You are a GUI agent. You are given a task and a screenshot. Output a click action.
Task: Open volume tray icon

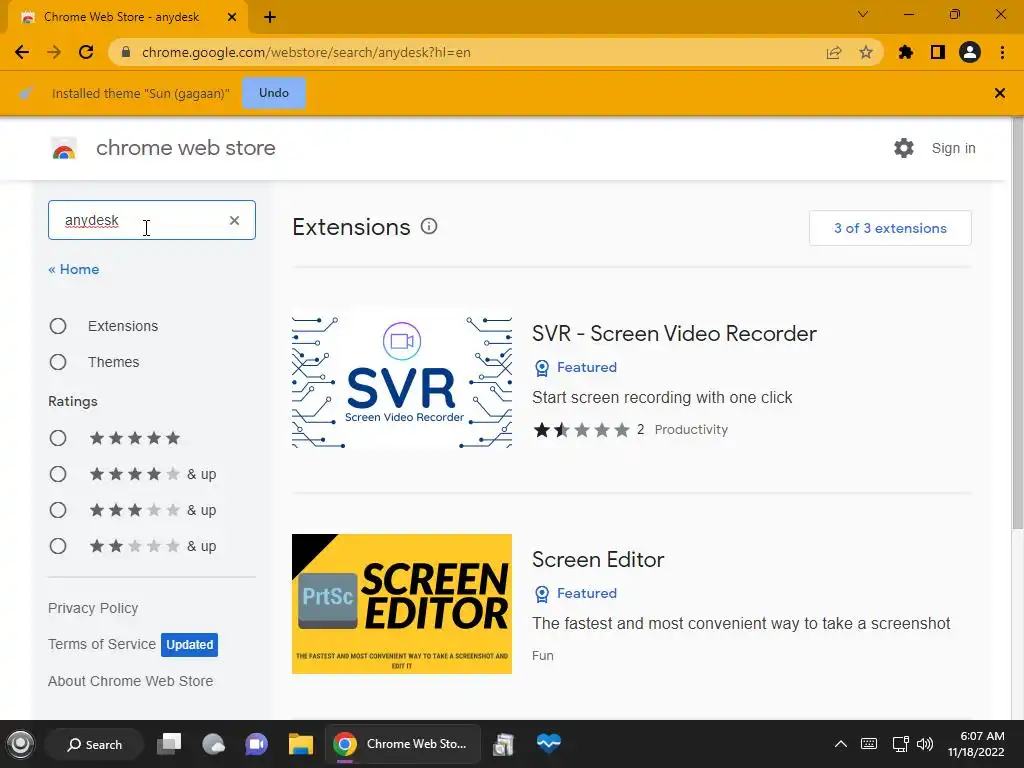[x=925, y=744]
